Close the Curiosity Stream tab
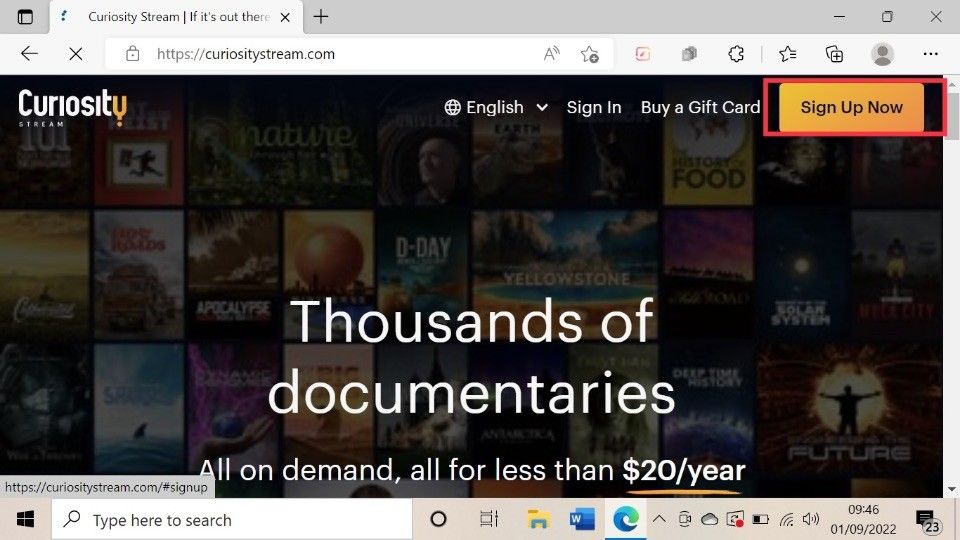The image size is (960, 540). coord(285,18)
